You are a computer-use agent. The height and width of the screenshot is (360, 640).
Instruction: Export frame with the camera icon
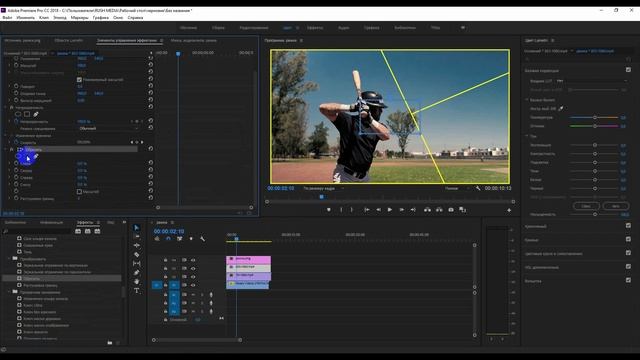click(x=451, y=209)
